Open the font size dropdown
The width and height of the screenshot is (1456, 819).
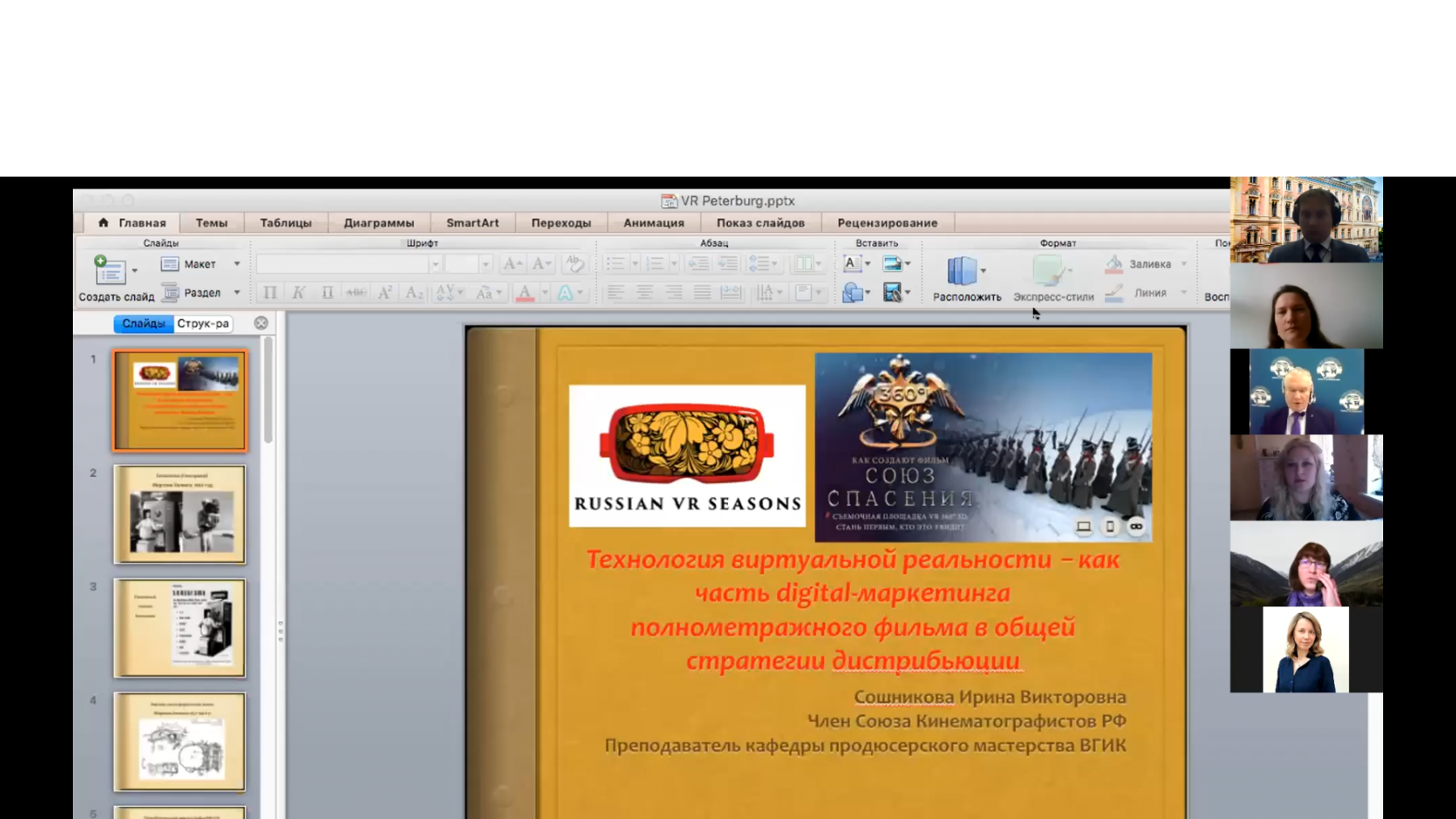[485, 264]
